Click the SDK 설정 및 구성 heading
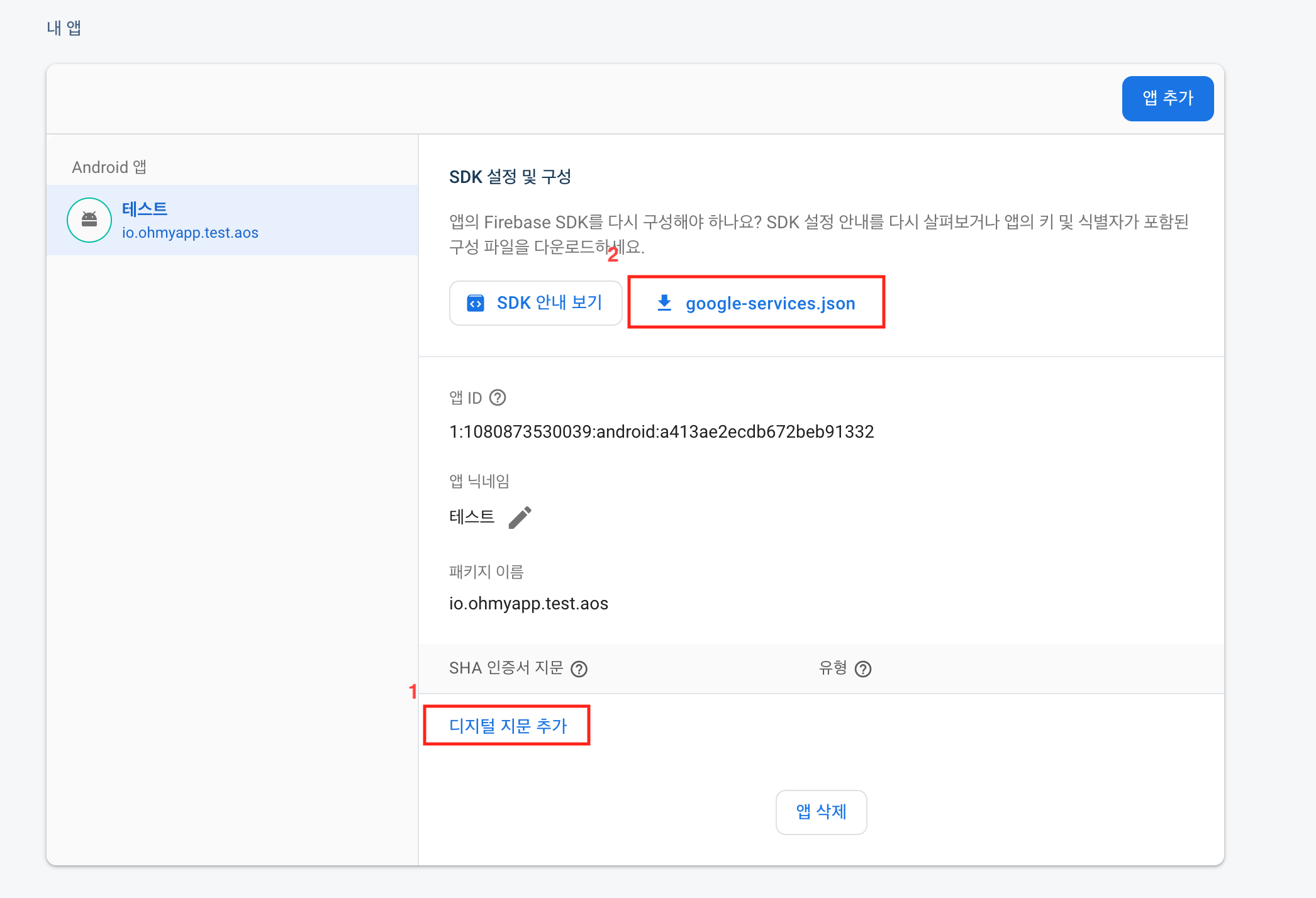The image size is (1316, 898). pyautogui.click(x=510, y=177)
